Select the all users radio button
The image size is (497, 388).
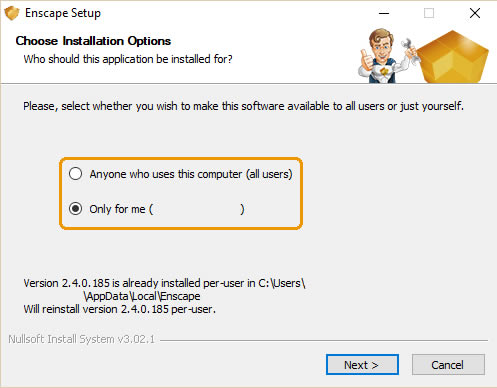75,174
